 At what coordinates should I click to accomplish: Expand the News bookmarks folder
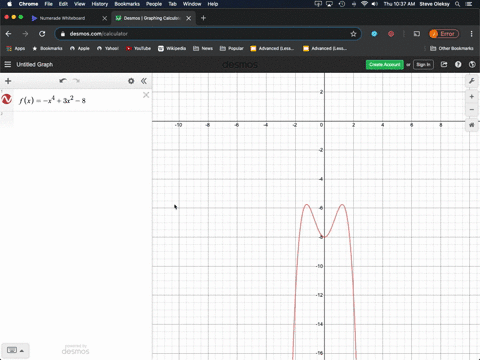coord(203,48)
